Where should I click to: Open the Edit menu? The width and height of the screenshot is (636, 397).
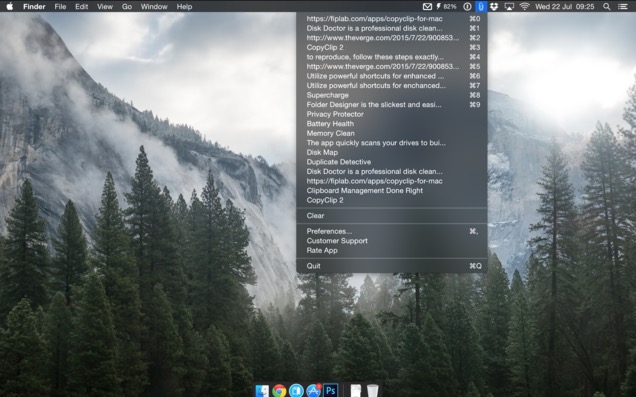point(82,6)
